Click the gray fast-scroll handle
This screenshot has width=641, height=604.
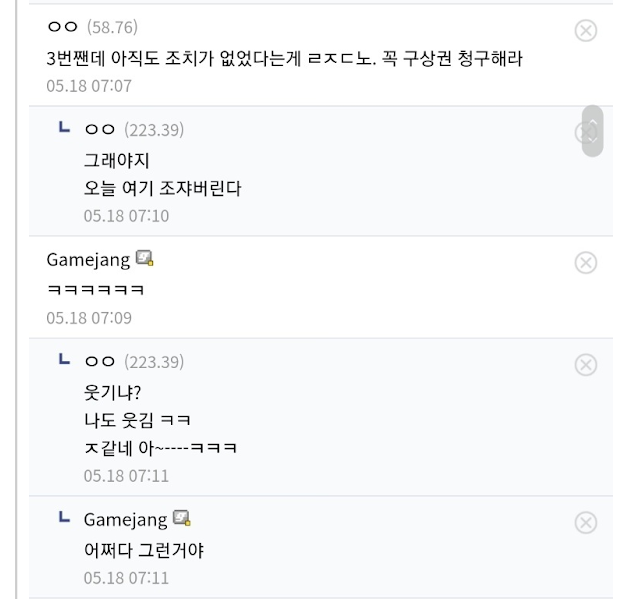point(592,131)
